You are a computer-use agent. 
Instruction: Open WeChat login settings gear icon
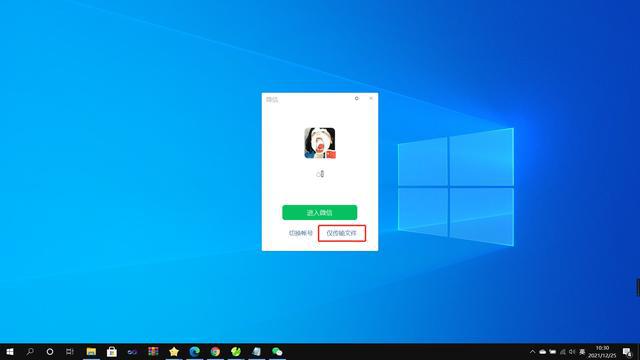pos(357,98)
